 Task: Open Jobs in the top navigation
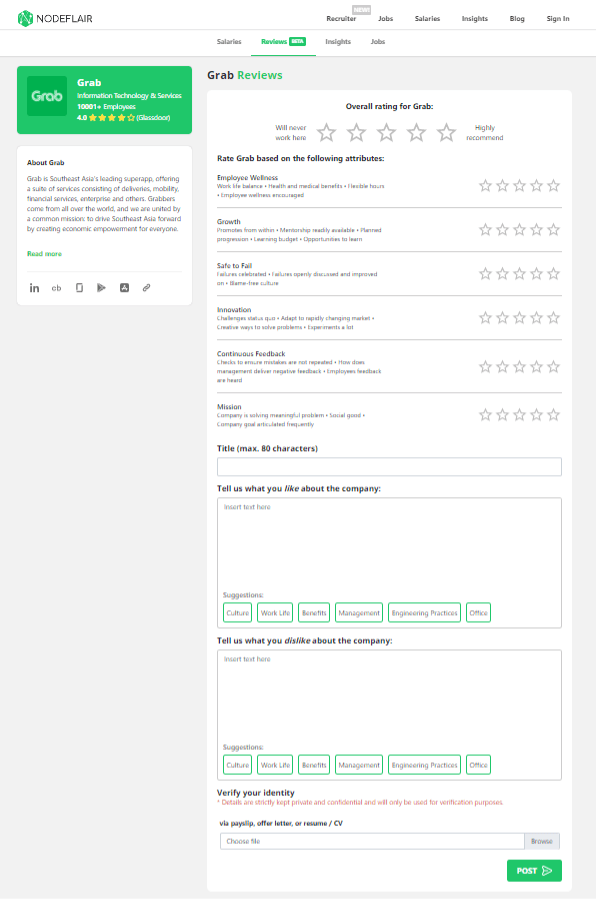click(385, 18)
